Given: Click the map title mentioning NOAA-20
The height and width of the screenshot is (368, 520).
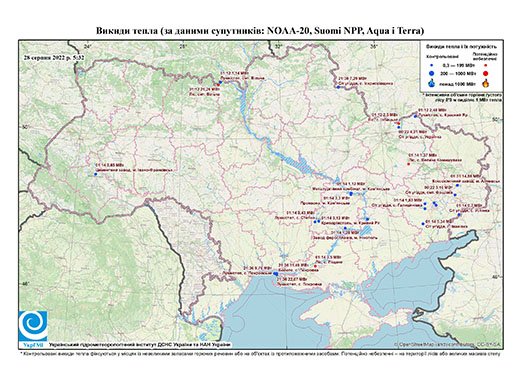Looking at the screenshot, I should pyautogui.click(x=260, y=31).
